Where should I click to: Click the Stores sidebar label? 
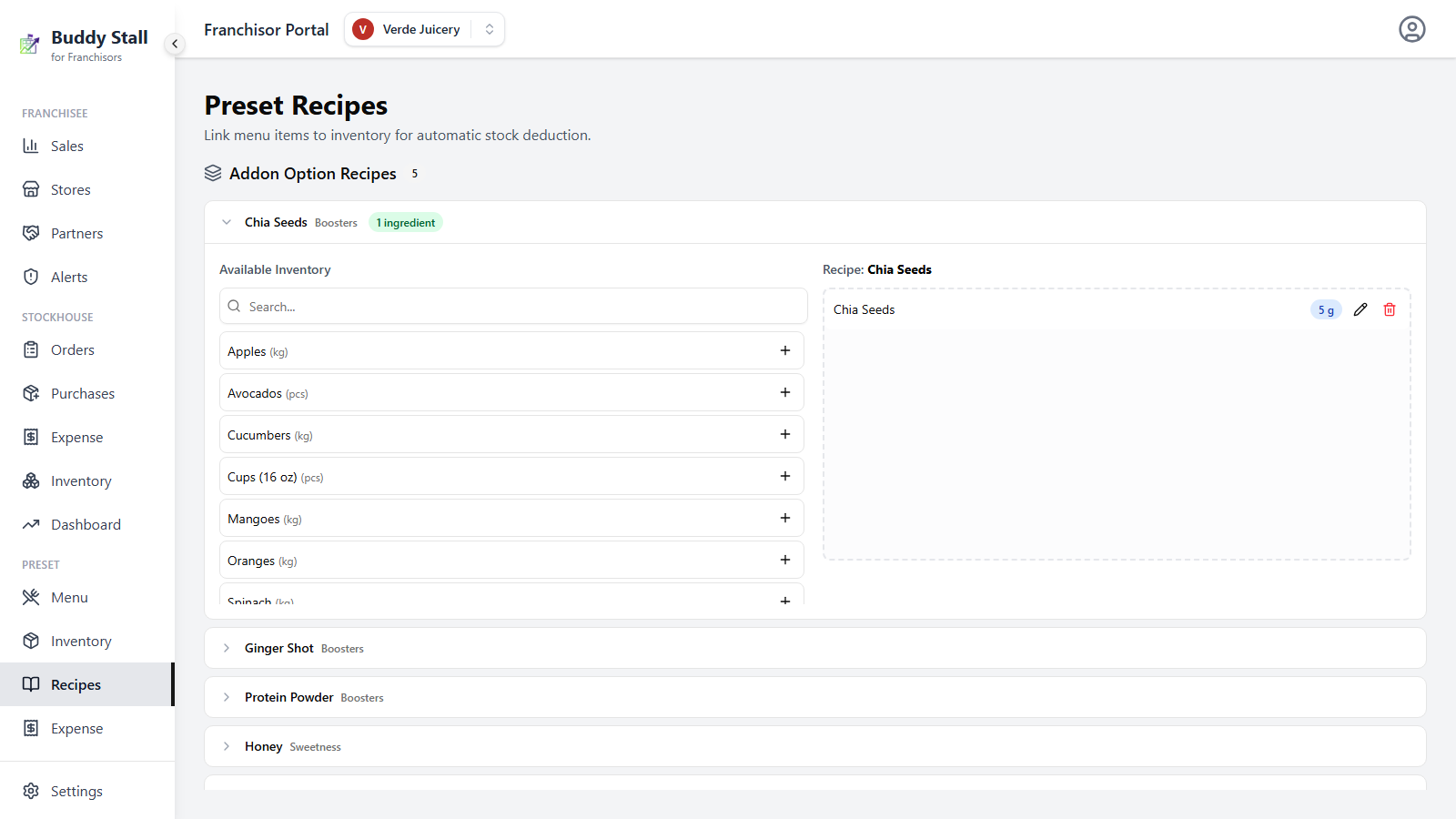click(71, 190)
